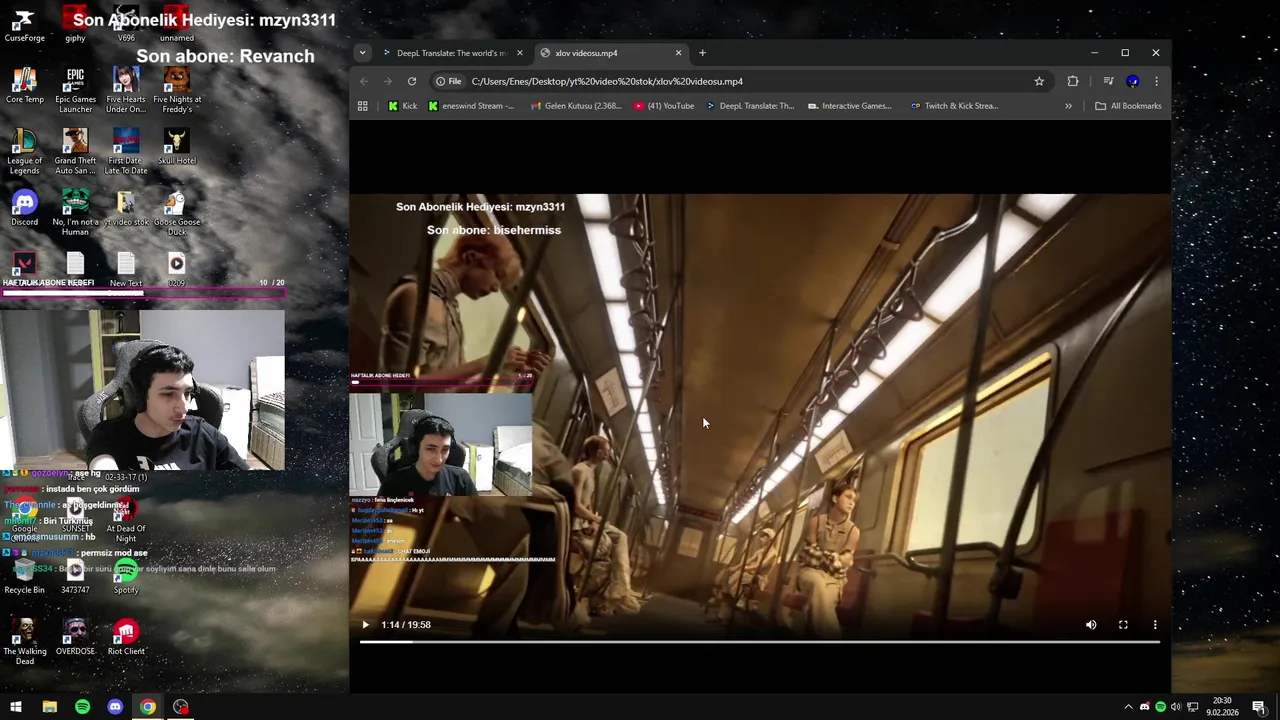Click the address bar showing the file path
This screenshot has width=1280, height=720.
point(740,81)
